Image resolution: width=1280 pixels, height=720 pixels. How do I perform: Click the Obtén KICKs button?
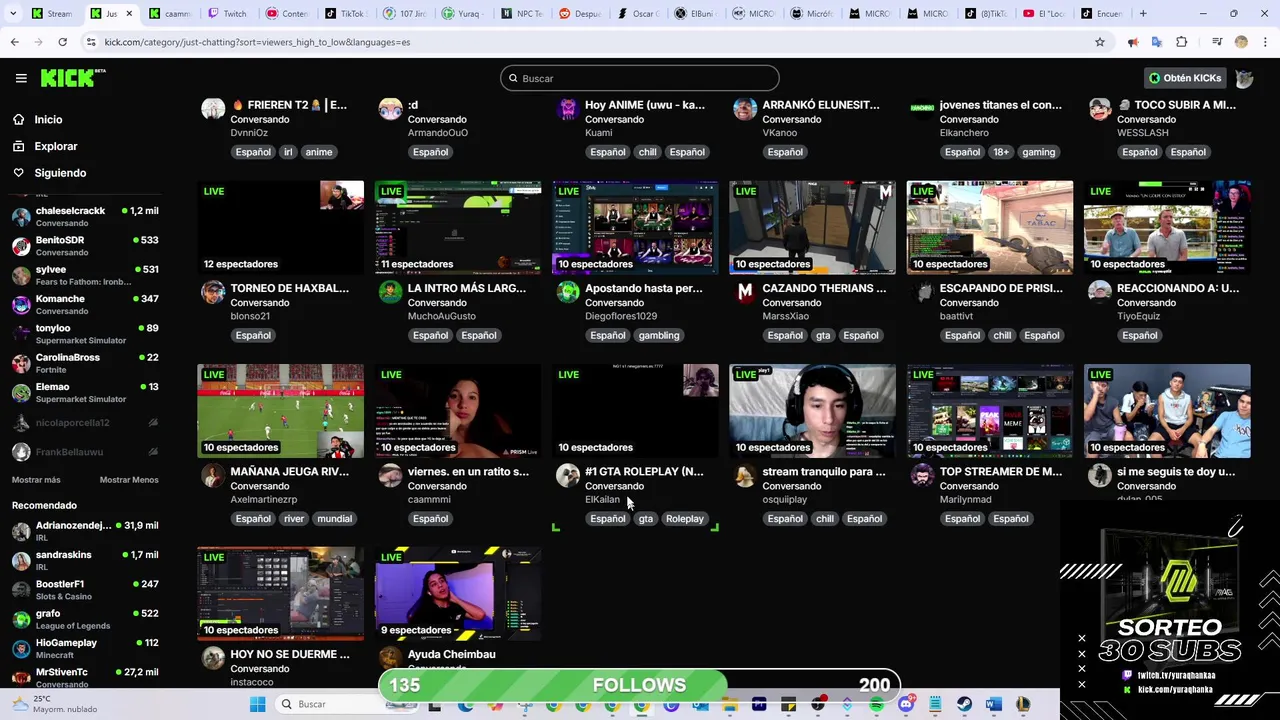[x=1184, y=78]
